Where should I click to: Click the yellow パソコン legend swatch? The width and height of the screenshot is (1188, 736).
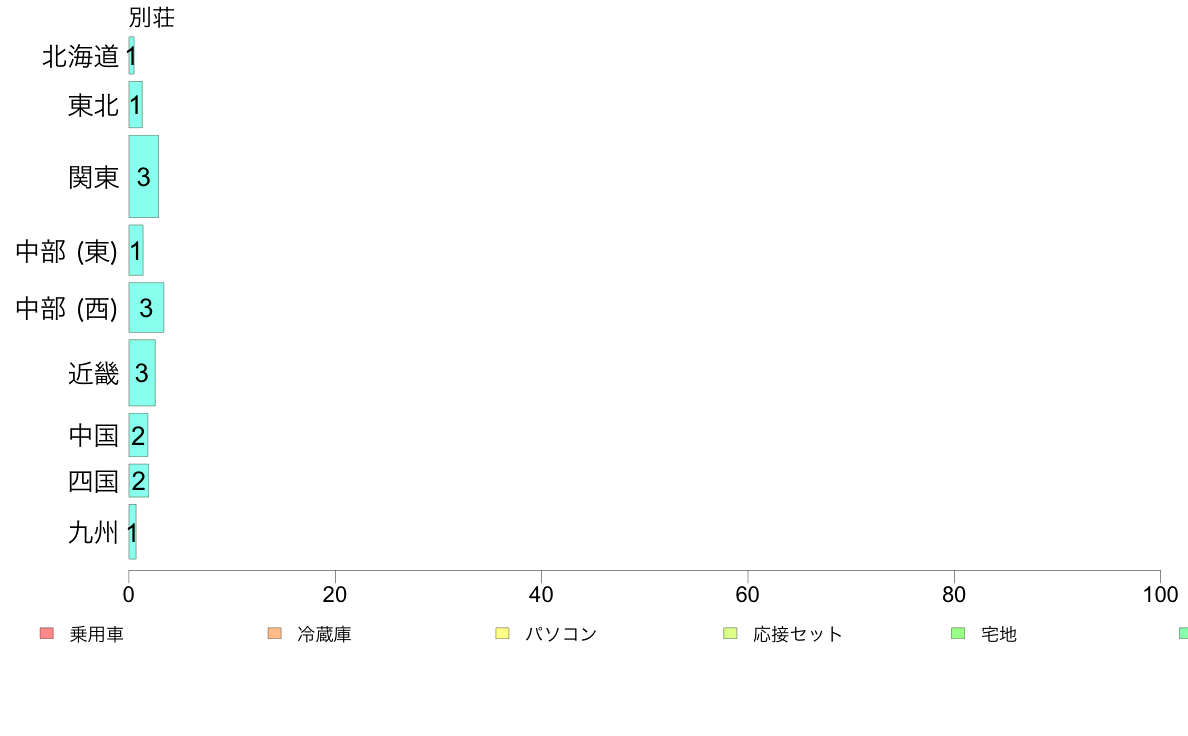(x=502, y=633)
